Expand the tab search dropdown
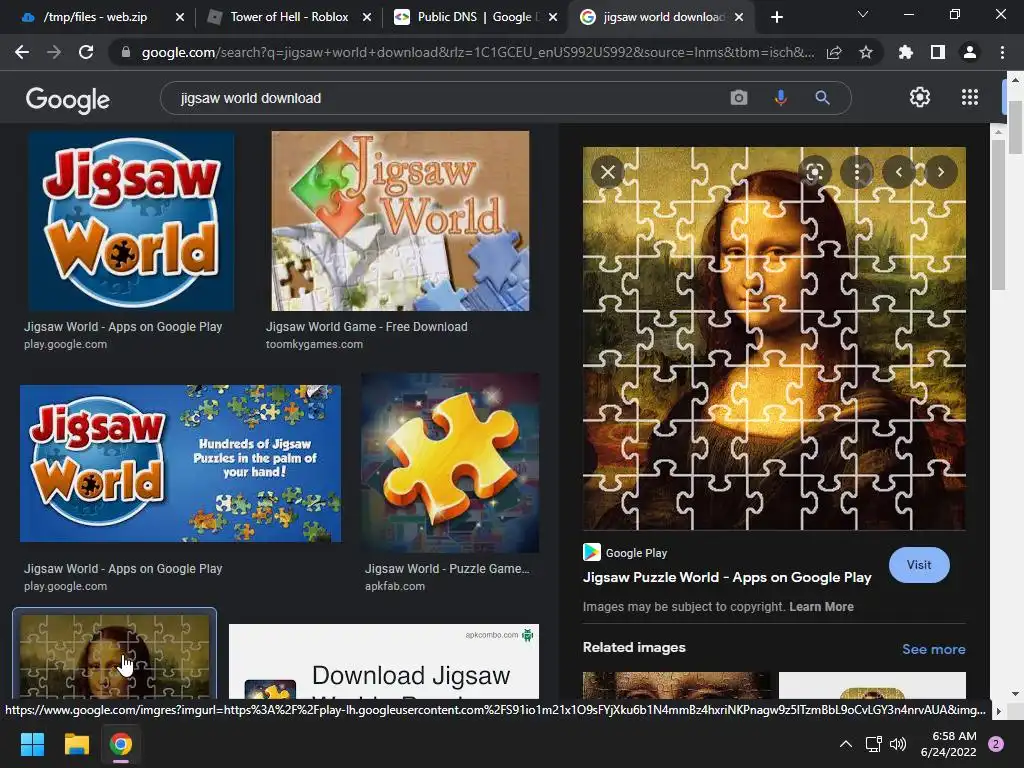This screenshot has width=1024, height=768. (863, 14)
